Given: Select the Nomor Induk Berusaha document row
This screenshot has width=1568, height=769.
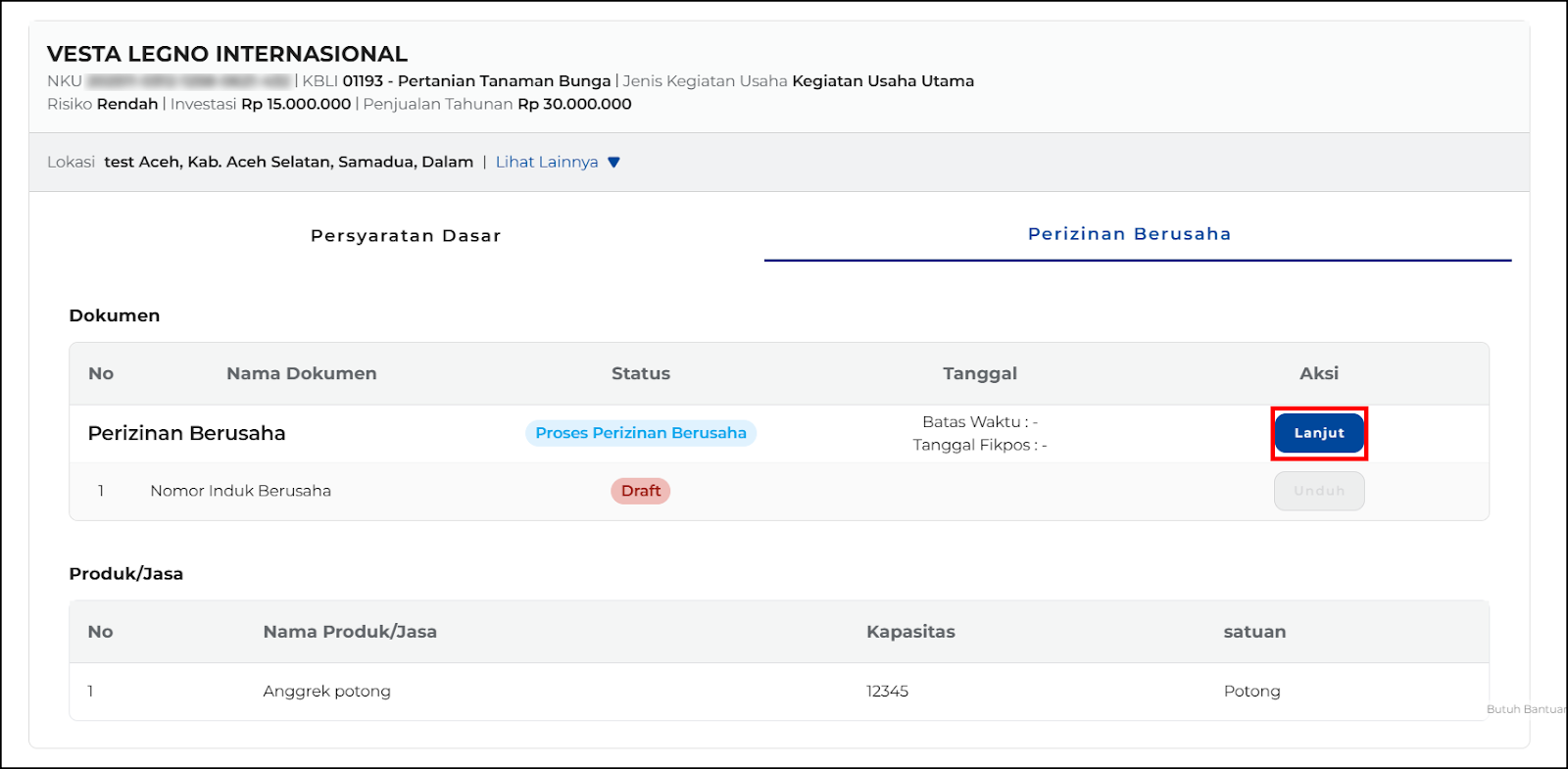Looking at the screenshot, I should click(240, 491).
